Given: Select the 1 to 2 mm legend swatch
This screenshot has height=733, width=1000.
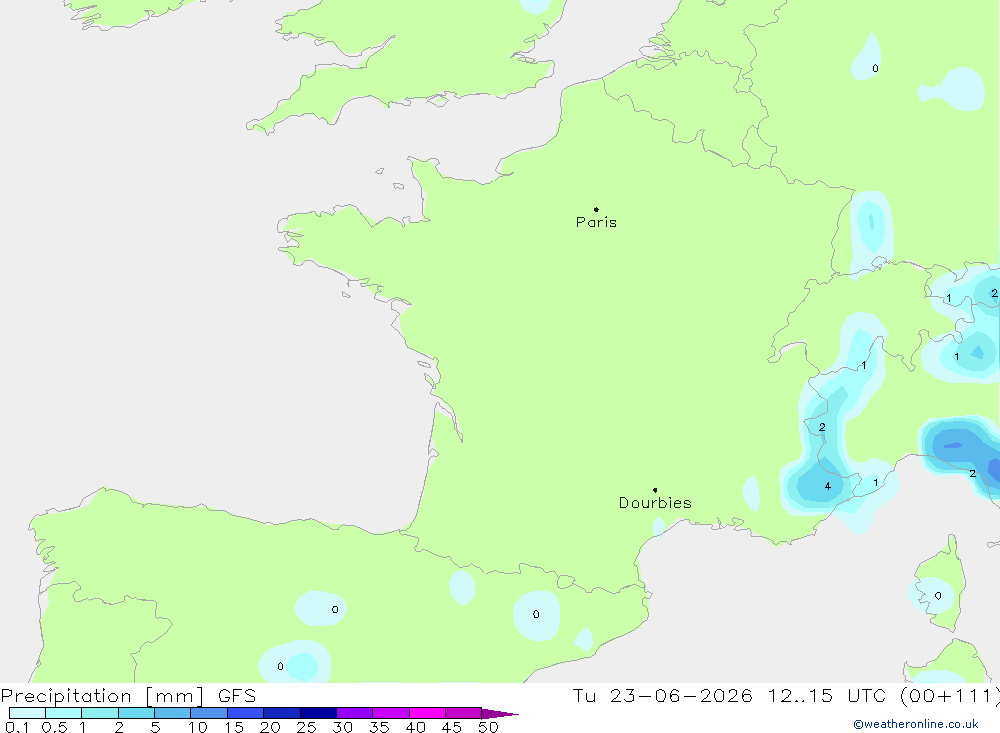Looking at the screenshot, I should pos(100,713).
